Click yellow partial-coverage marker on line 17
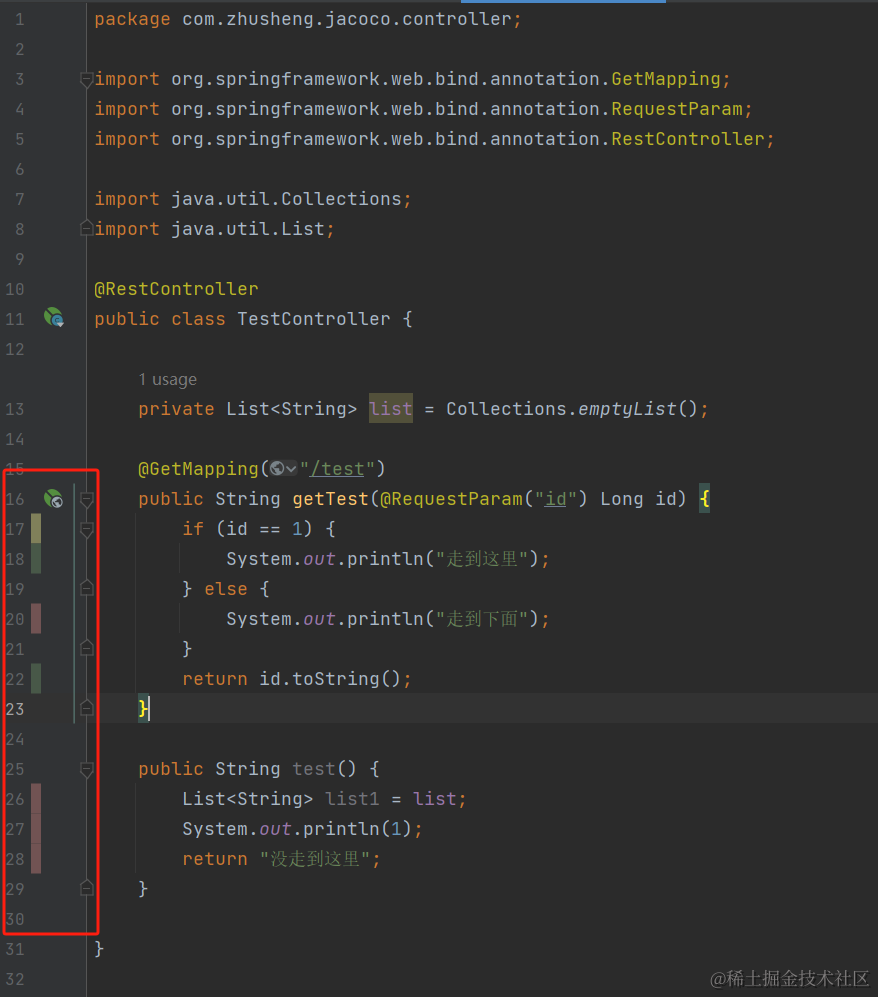Viewport: 878px width, 997px height. [x=36, y=528]
